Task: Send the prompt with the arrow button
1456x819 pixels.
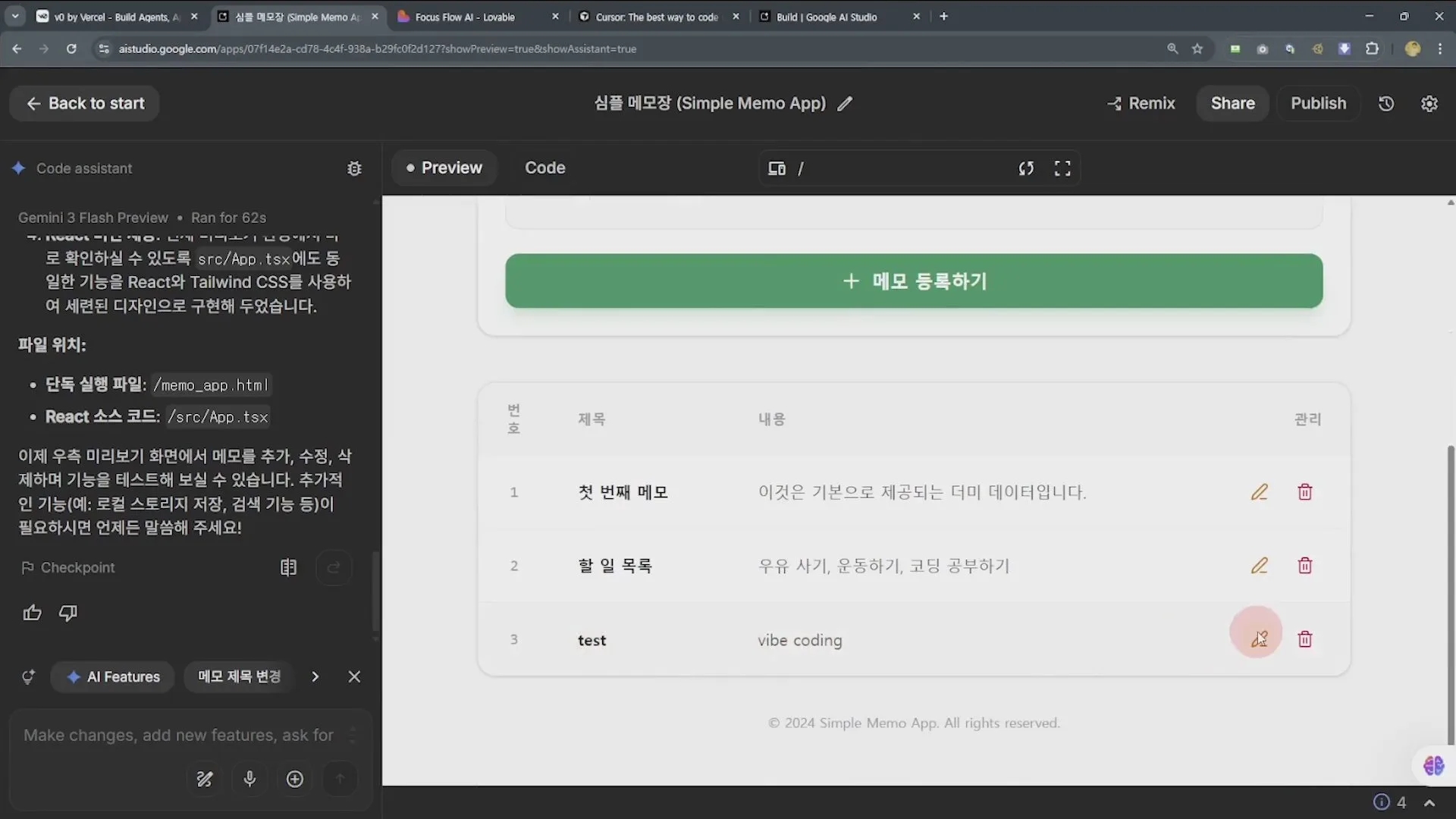Action: coord(340,779)
